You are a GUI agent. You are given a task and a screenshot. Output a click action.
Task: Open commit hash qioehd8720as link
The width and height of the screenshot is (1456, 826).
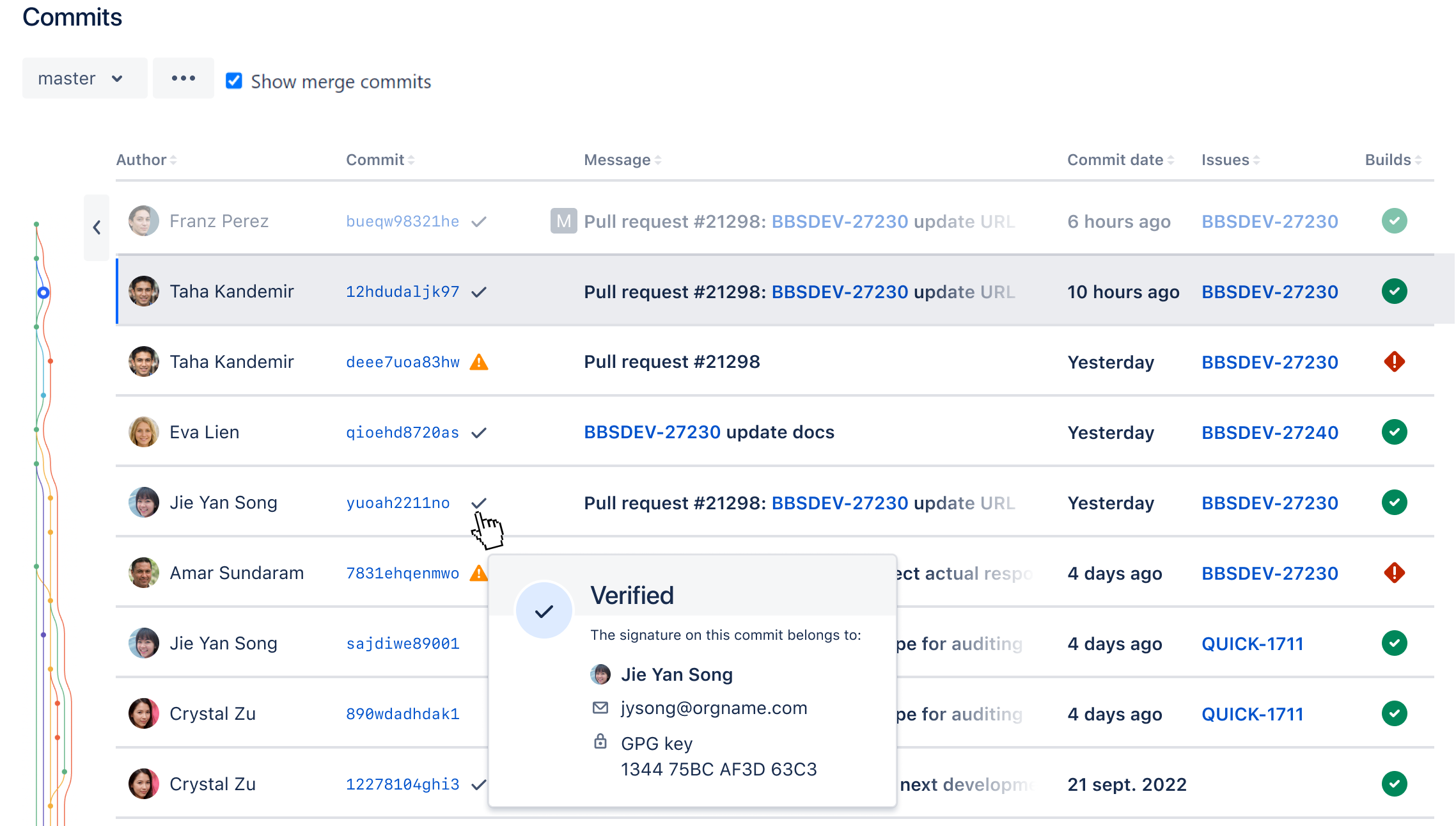[x=402, y=433]
